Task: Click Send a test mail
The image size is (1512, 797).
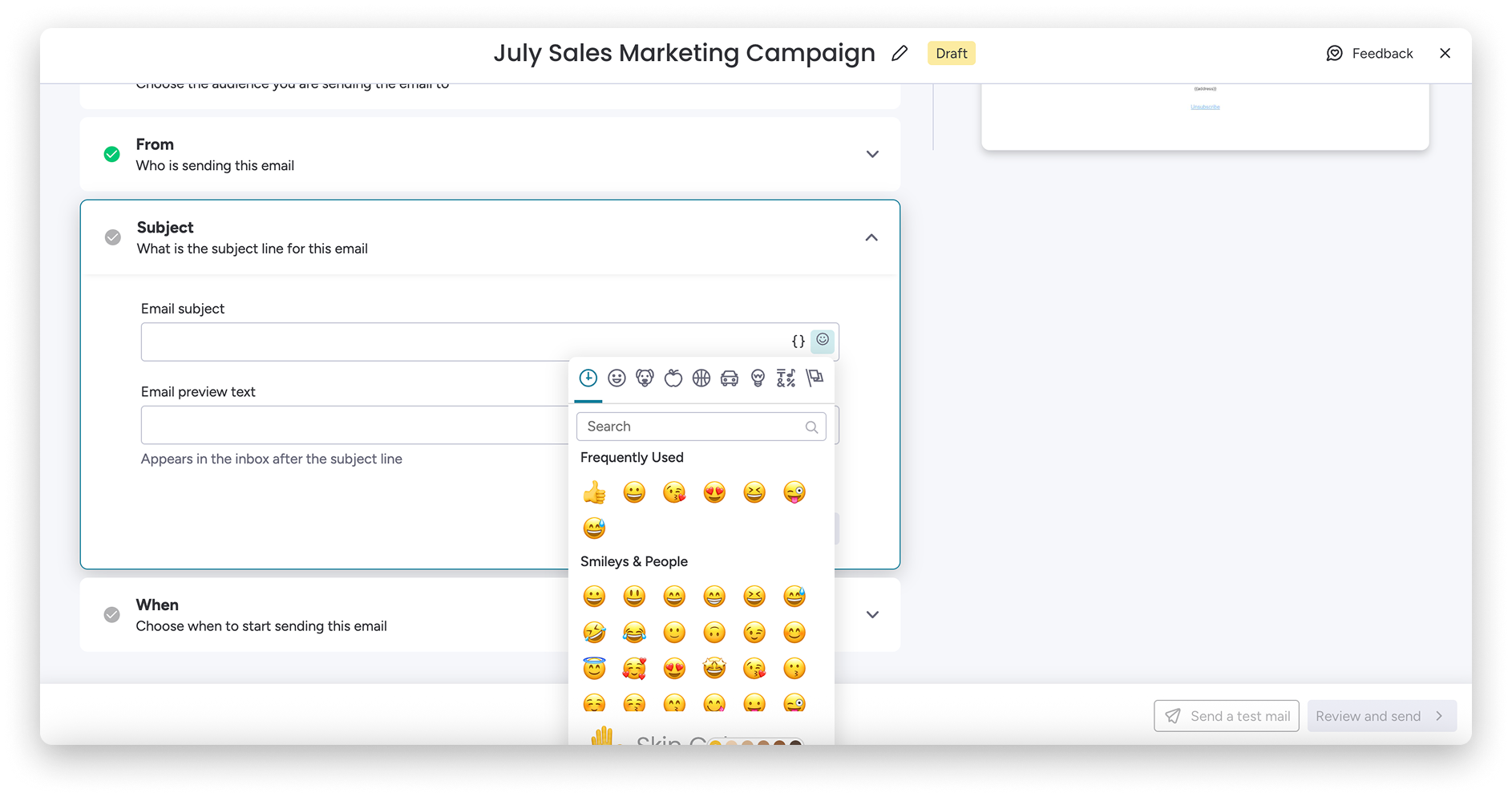Action: pyautogui.click(x=1227, y=716)
